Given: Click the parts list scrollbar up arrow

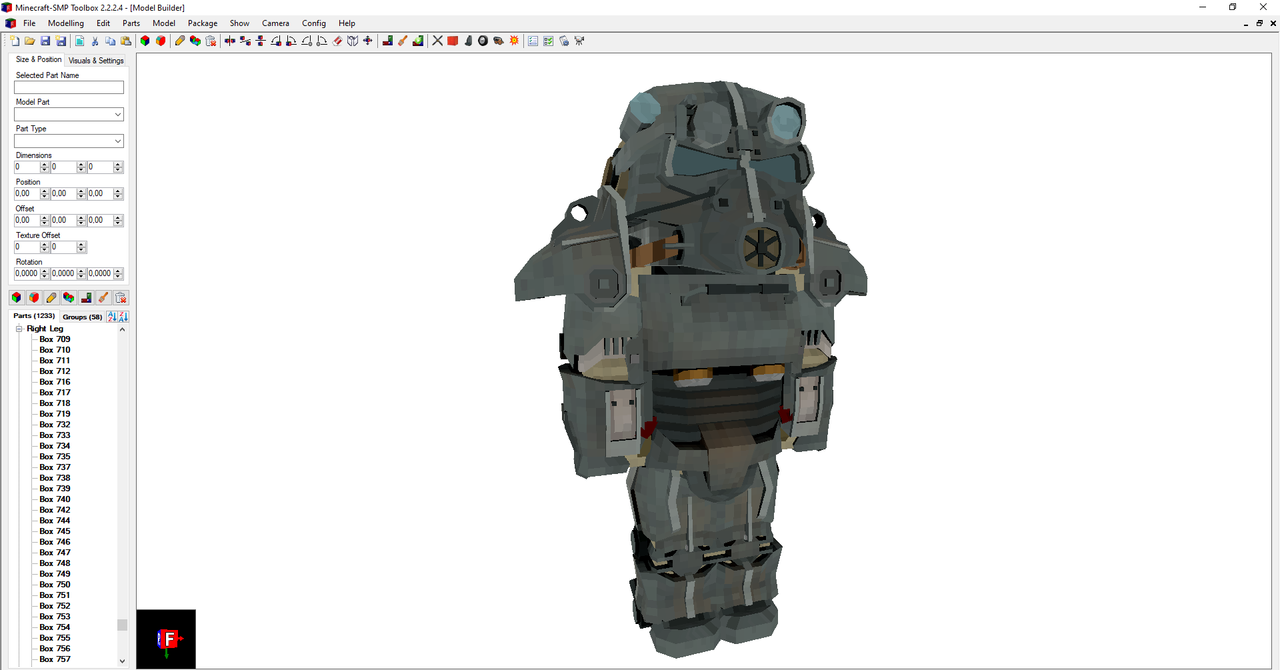Looking at the screenshot, I should click(123, 329).
